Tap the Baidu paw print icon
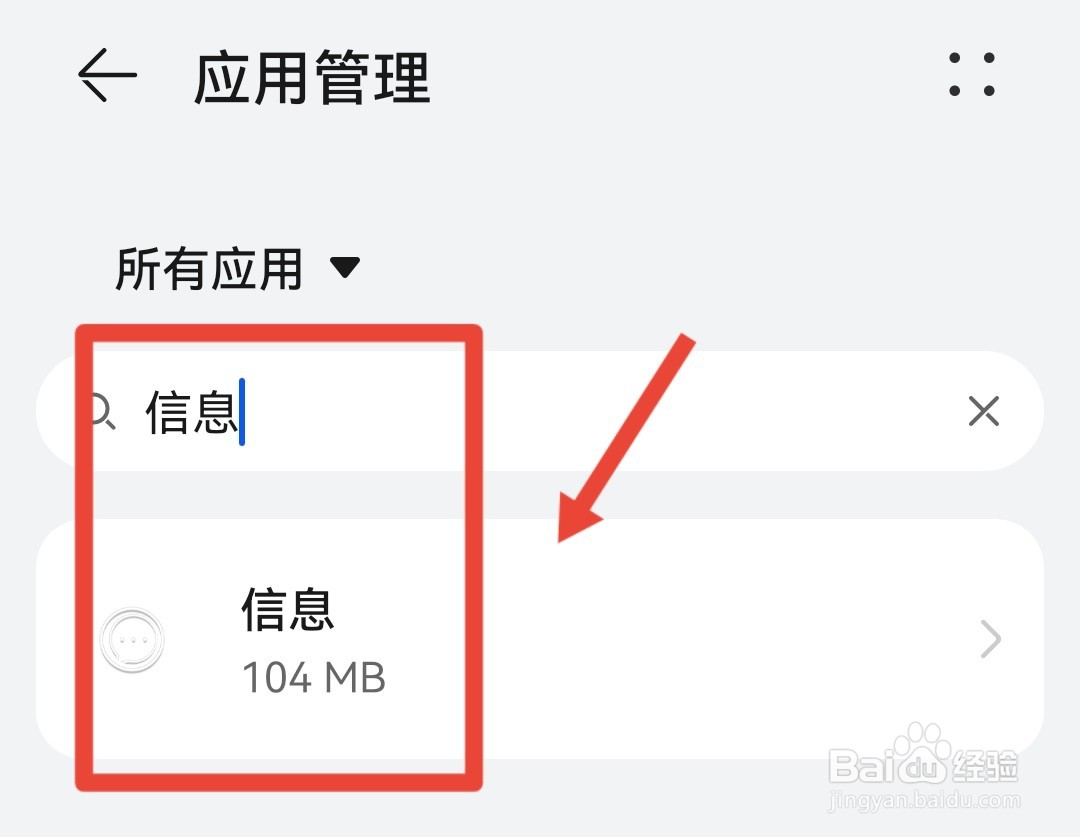Image resolution: width=1080 pixels, height=837 pixels. tap(922, 751)
